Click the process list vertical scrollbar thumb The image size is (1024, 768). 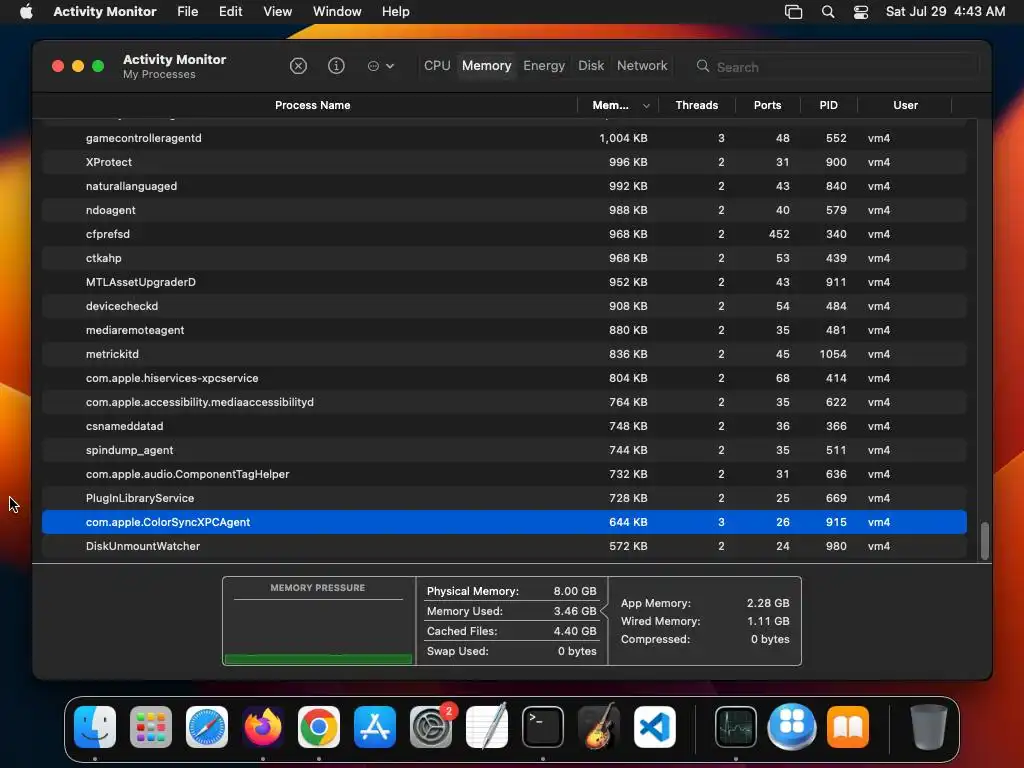point(984,541)
